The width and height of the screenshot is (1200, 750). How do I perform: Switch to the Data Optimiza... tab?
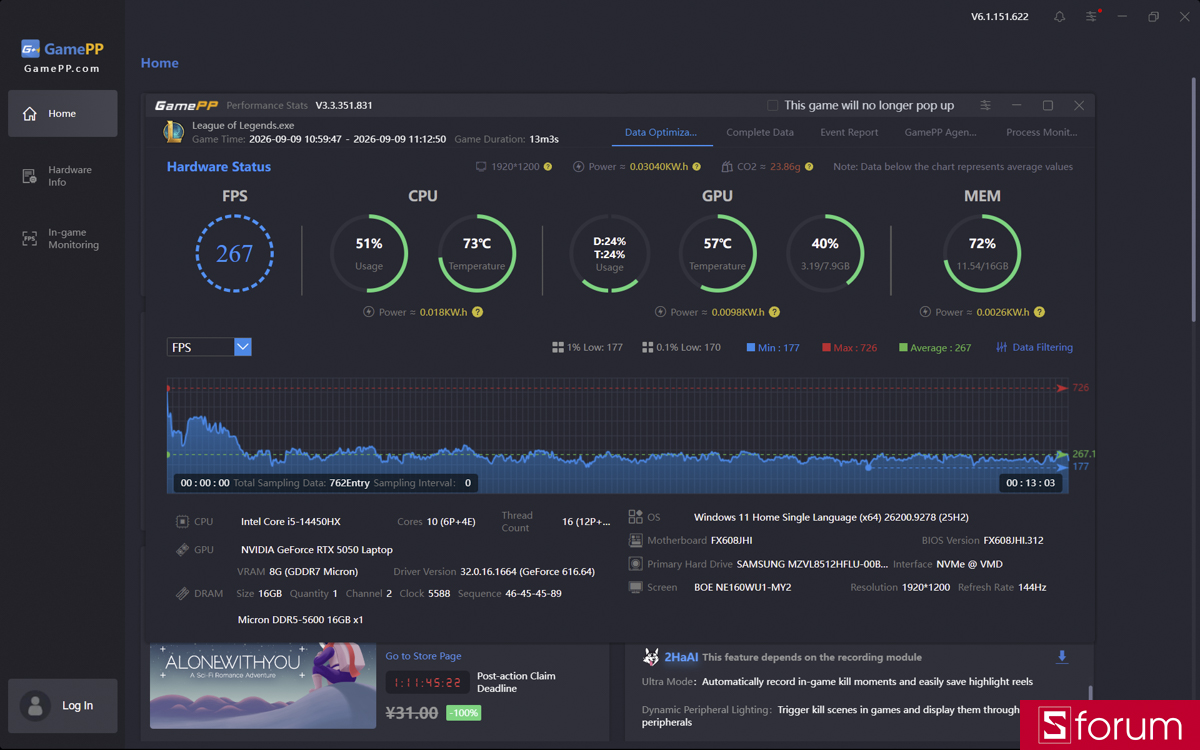coord(660,132)
